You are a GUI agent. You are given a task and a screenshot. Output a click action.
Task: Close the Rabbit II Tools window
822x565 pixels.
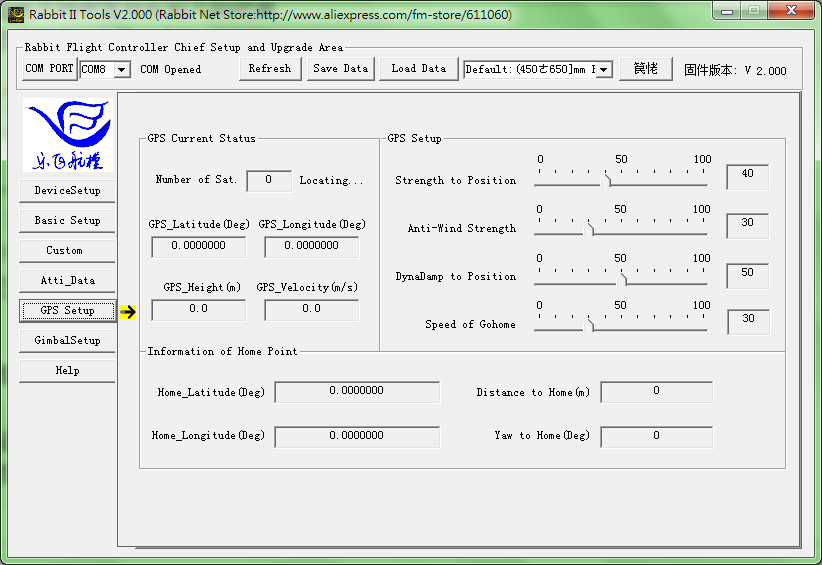tap(792, 10)
